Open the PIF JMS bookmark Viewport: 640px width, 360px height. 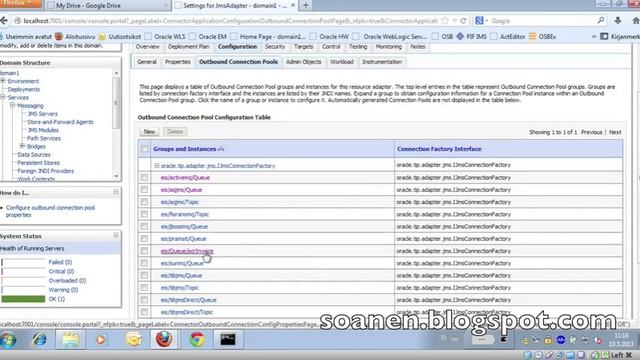click(x=471, y=36)
